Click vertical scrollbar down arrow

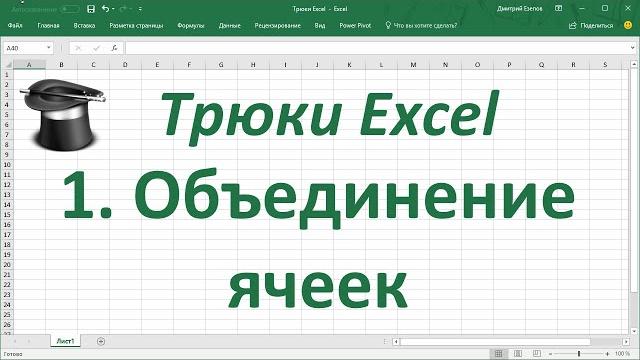634,331
